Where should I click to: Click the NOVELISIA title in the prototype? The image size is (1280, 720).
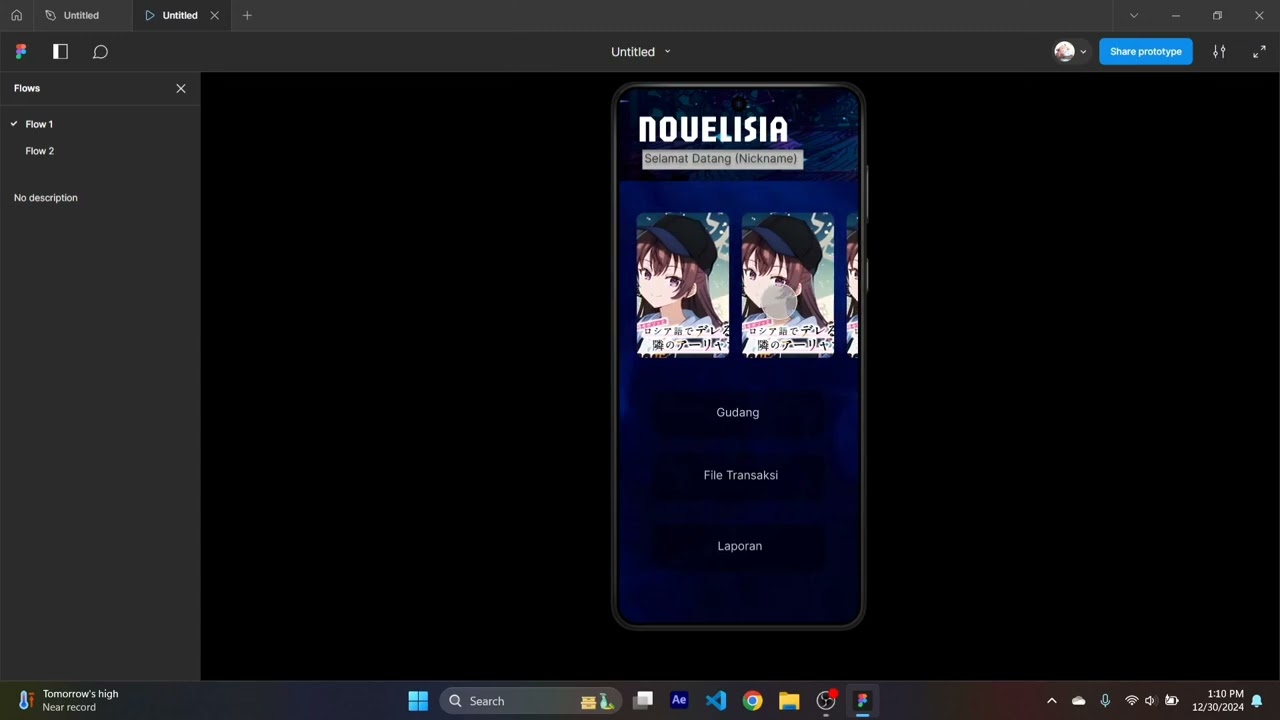(x=713, y=130)
